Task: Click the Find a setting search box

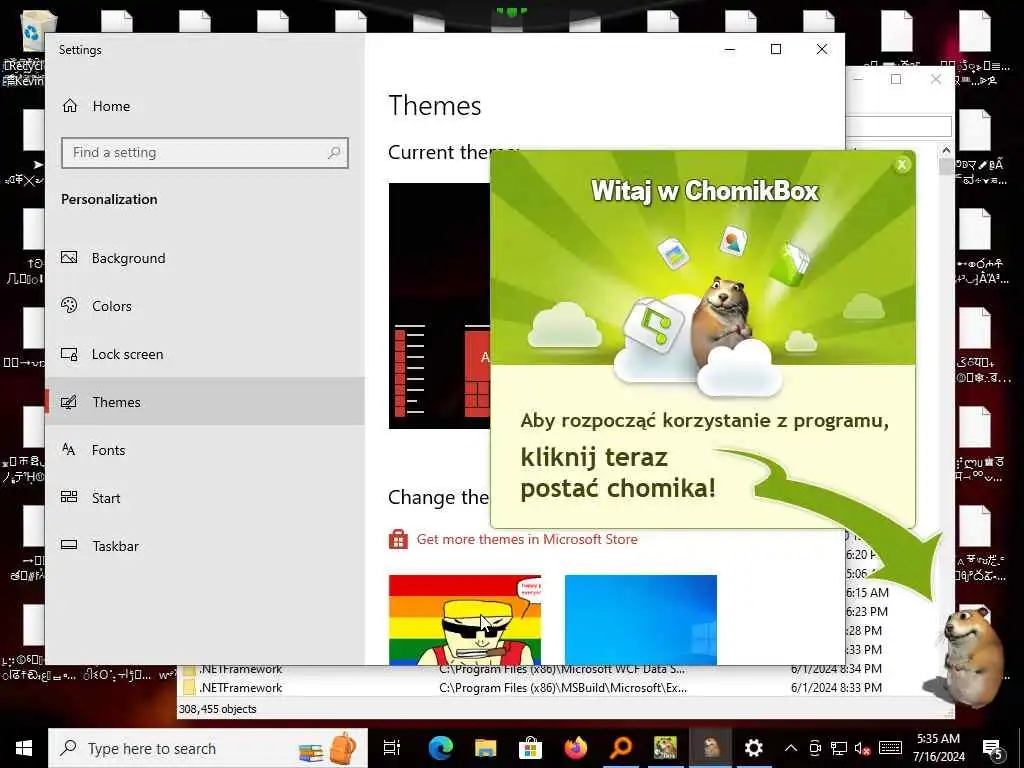Action: [204, 153]
